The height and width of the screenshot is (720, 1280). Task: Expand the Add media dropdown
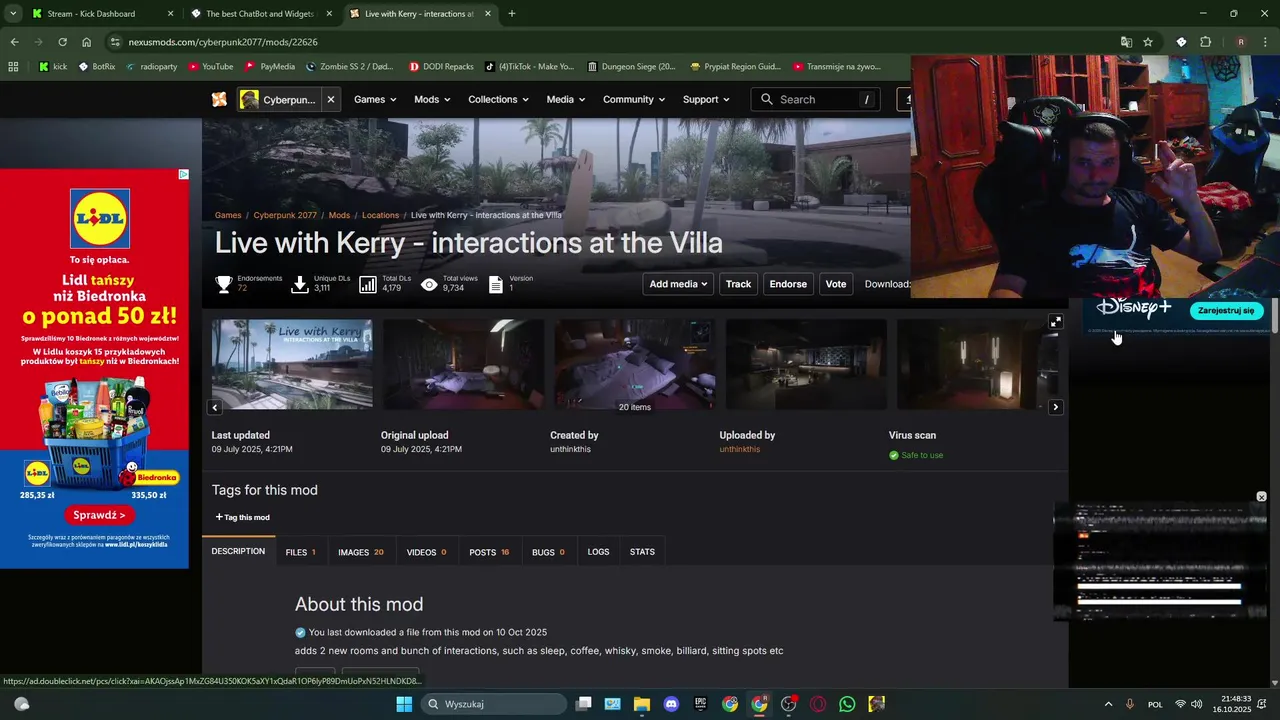(678, 284)
